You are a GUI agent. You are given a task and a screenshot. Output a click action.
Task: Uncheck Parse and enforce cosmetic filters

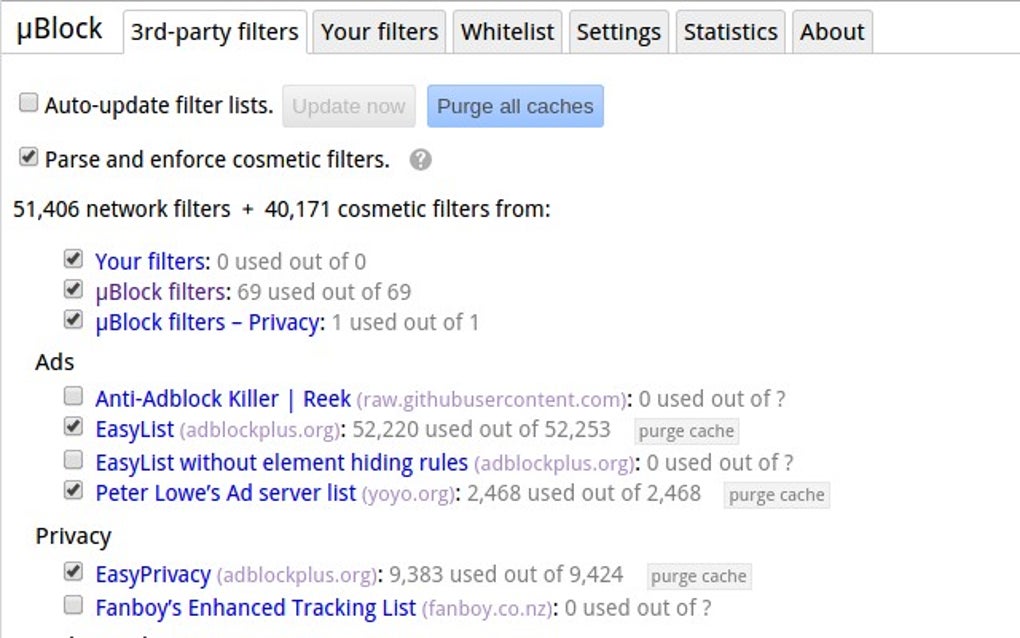coord(29,157)
